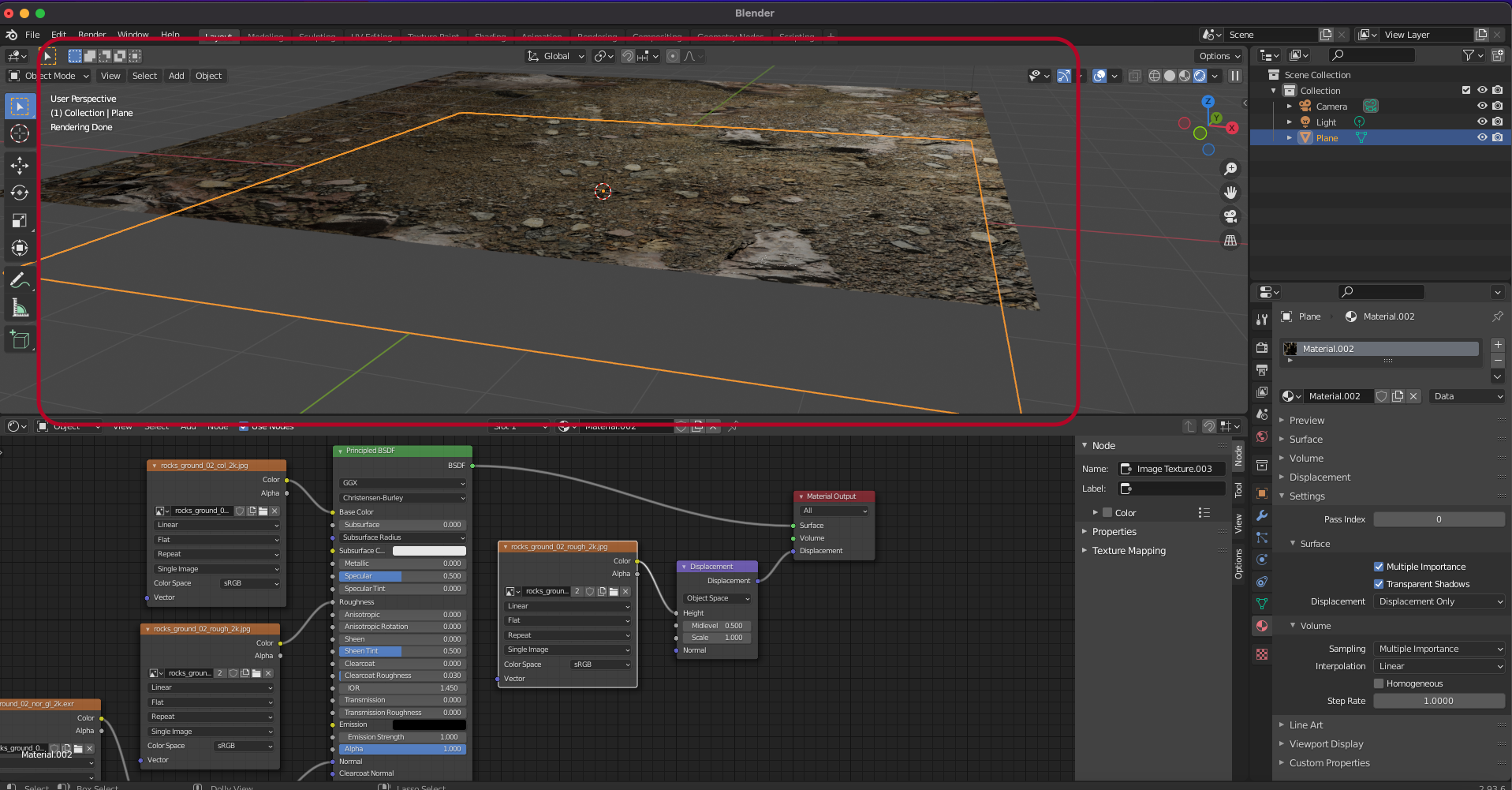
Task: Switch to orthographic view grid icon
Action: pyautogui.click(x=1230, y=241)
